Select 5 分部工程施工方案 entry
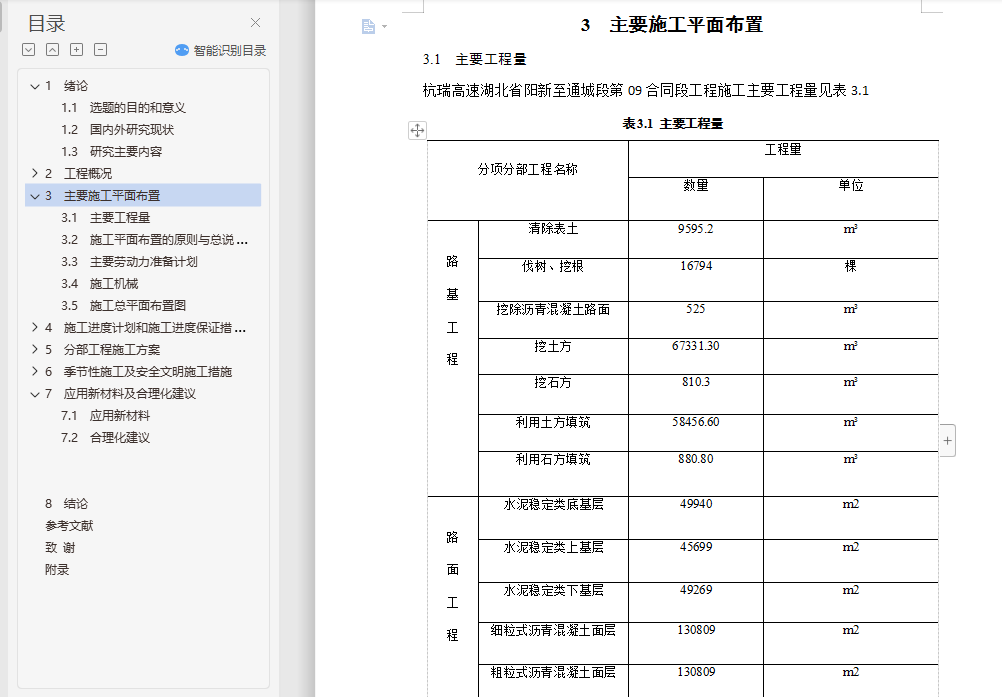The image size is (1002, 697). 102,349
